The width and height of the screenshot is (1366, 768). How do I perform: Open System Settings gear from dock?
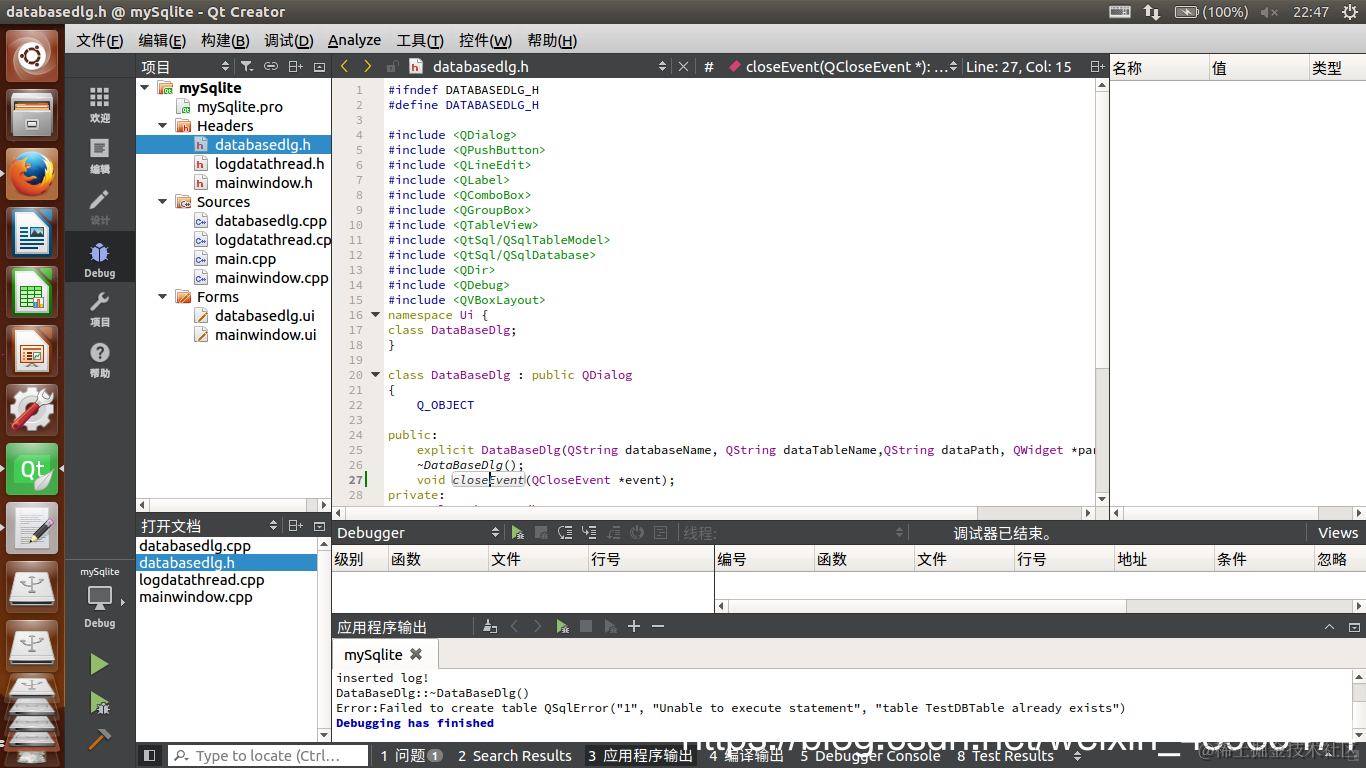click(x=33, y=410)
